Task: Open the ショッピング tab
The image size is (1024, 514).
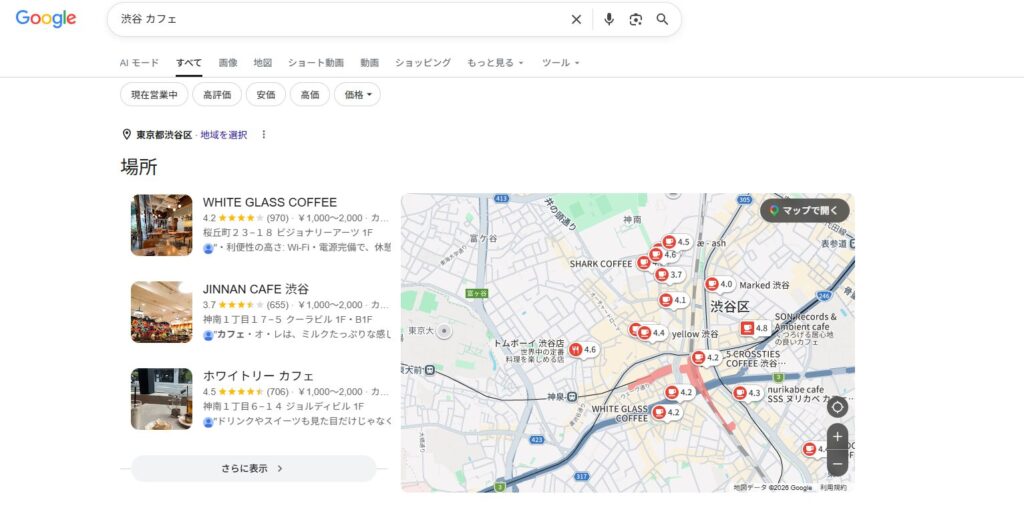Action: [x=423, y=63]
